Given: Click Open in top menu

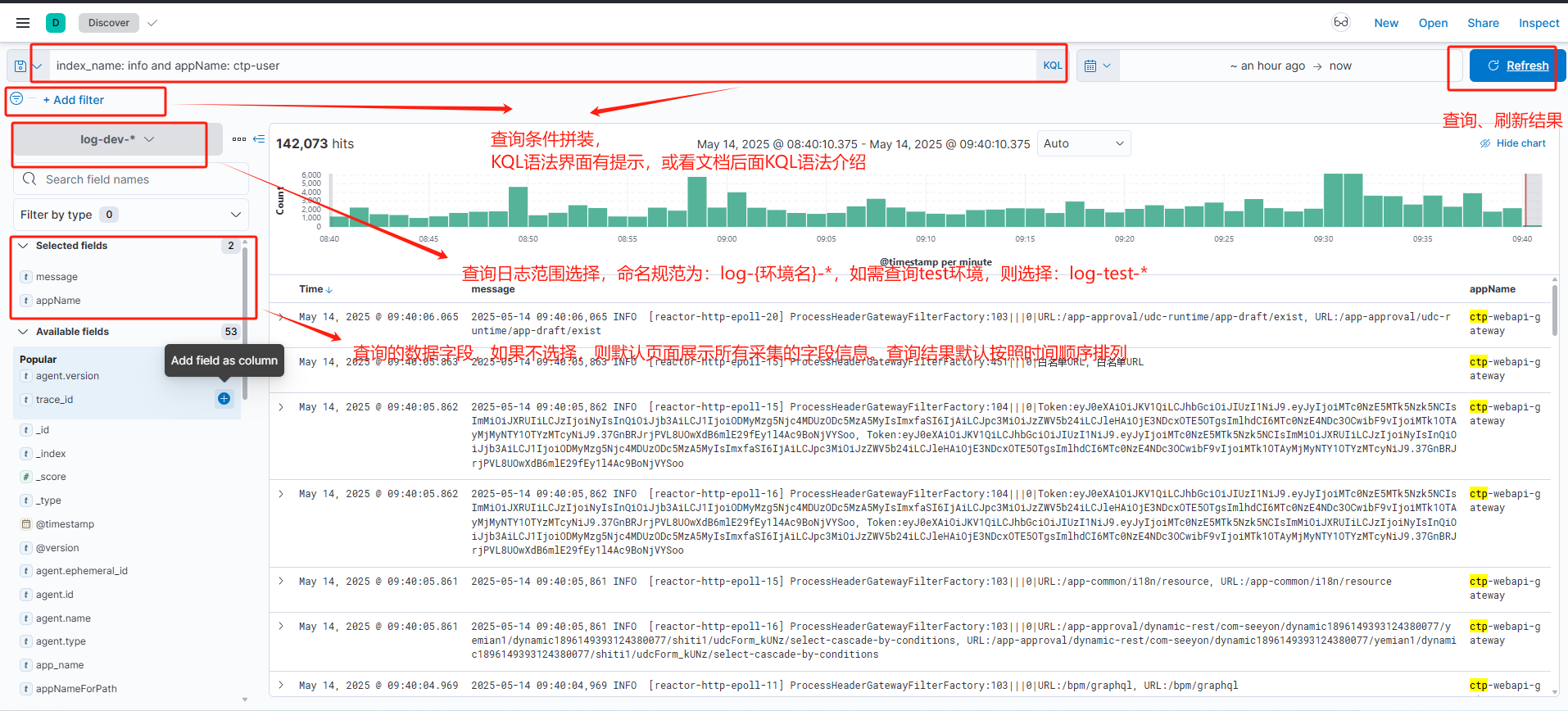Looking at the screenshot, I should point(1433,23).
